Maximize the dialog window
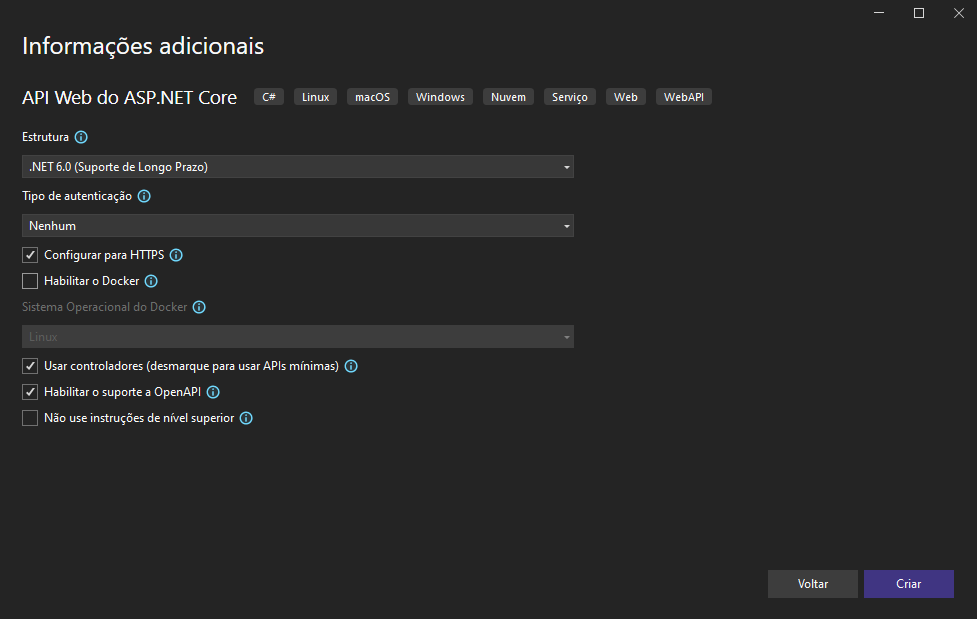 point(918,13)
